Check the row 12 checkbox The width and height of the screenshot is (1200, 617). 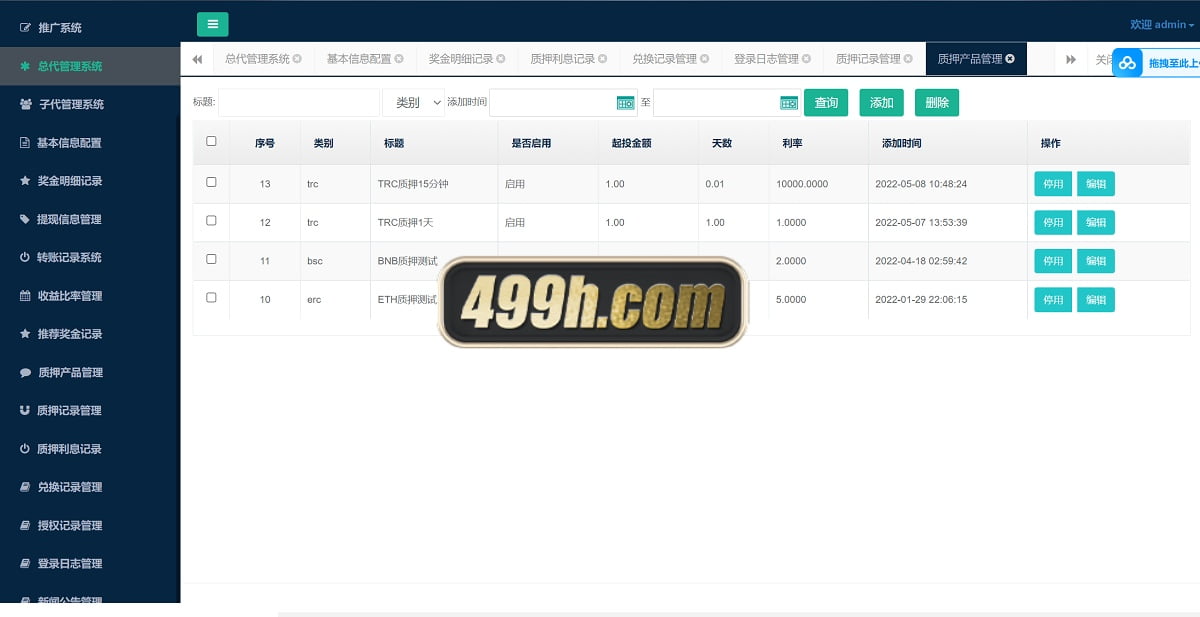click(x=211, y=221)
